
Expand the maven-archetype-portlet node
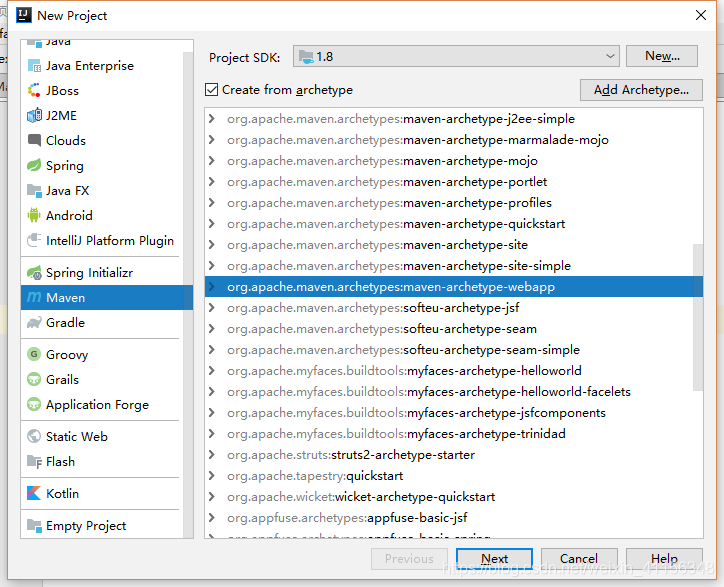[212, 182]
